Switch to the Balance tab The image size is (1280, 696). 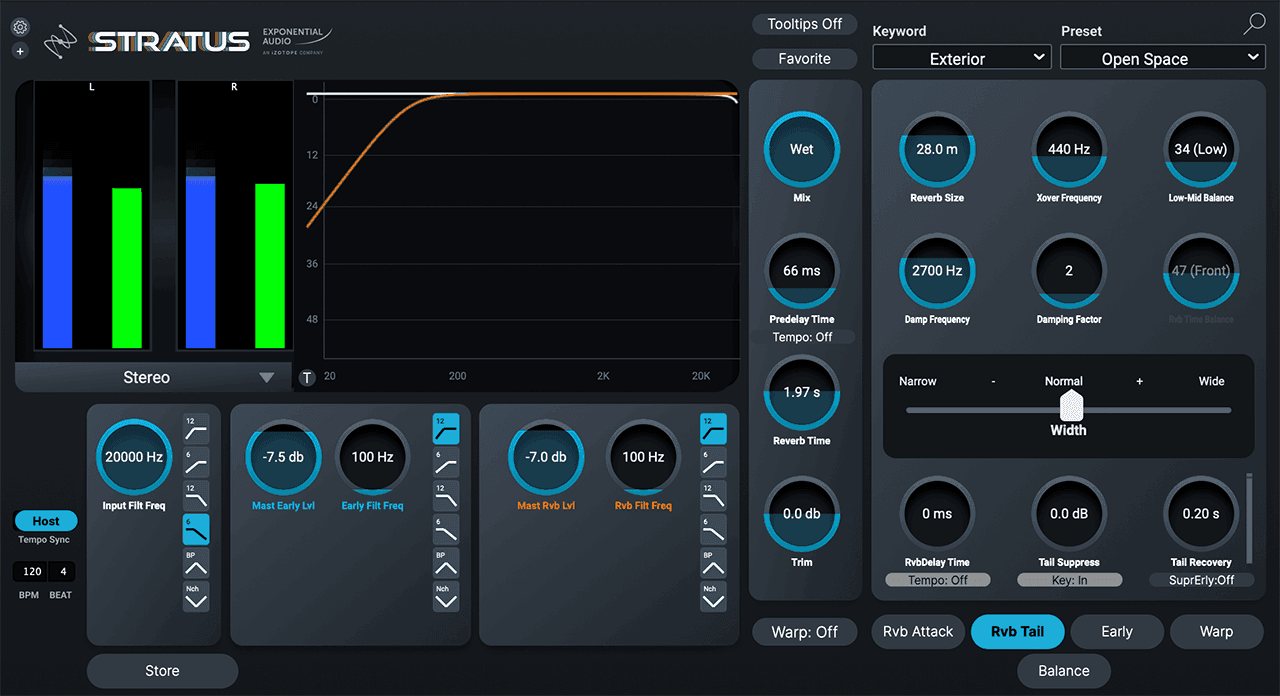pos(1064,671)
